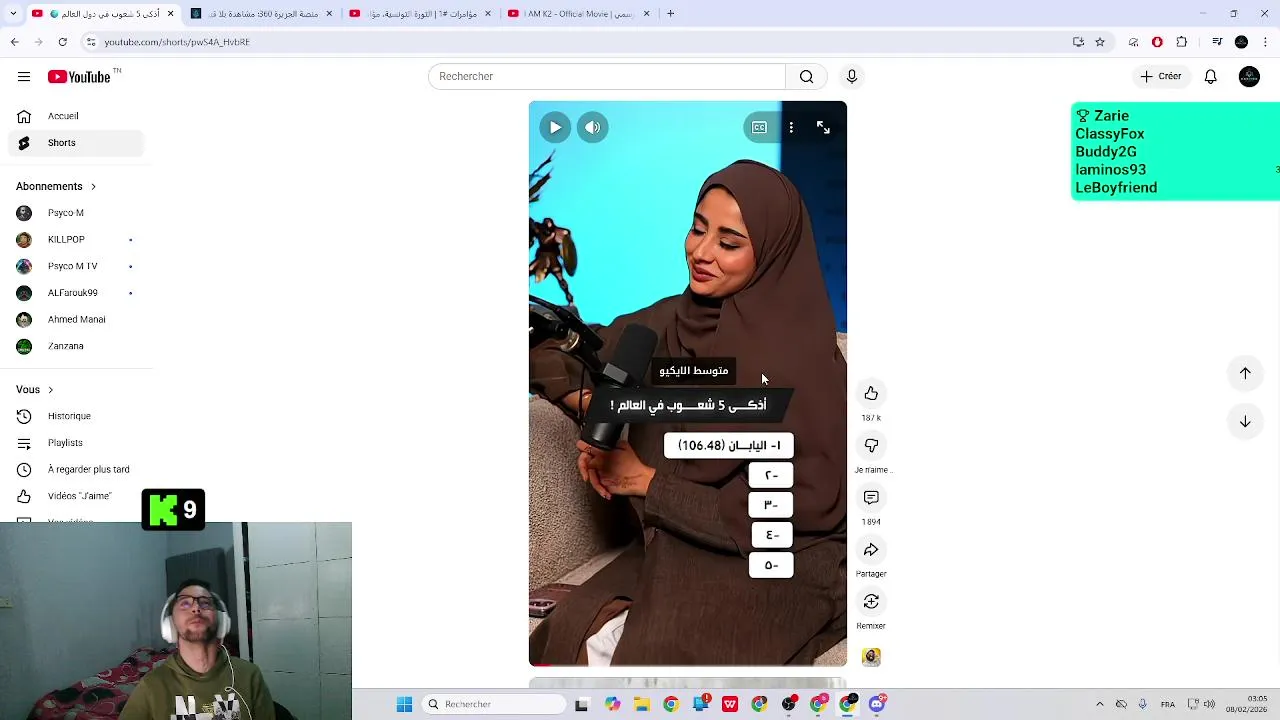Open the browser extensions puzzle icon
Image resolution: width=1280 pixels, height=720 pixels.
[x=1182, y=42]
